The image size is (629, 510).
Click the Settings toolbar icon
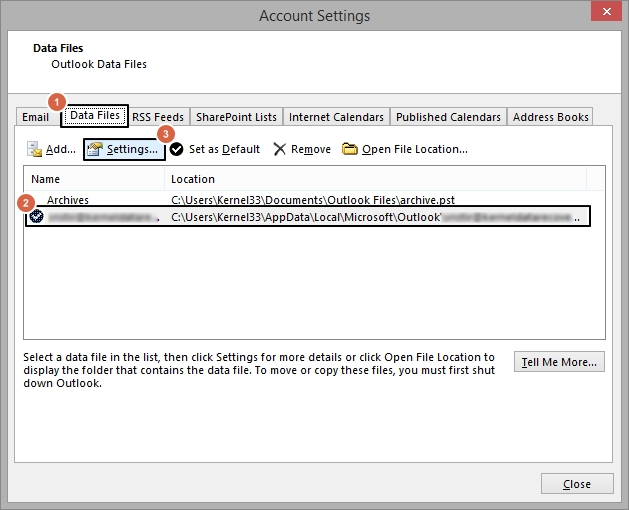click(95, 149)
